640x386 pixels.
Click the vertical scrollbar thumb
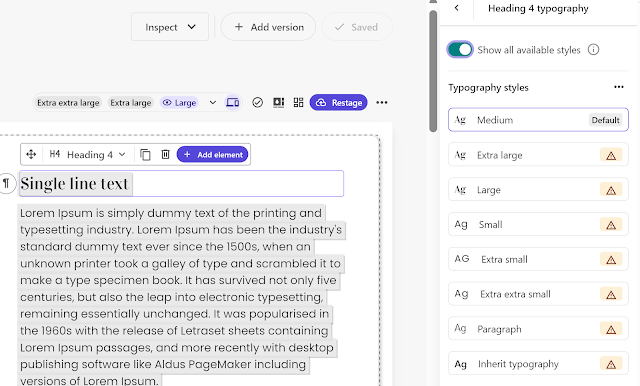coord(433,71)
